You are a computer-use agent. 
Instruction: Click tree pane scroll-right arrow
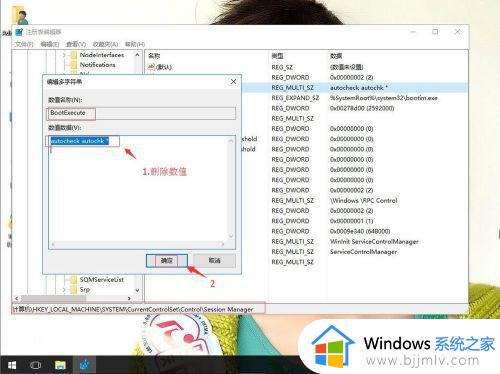[129, 298]
